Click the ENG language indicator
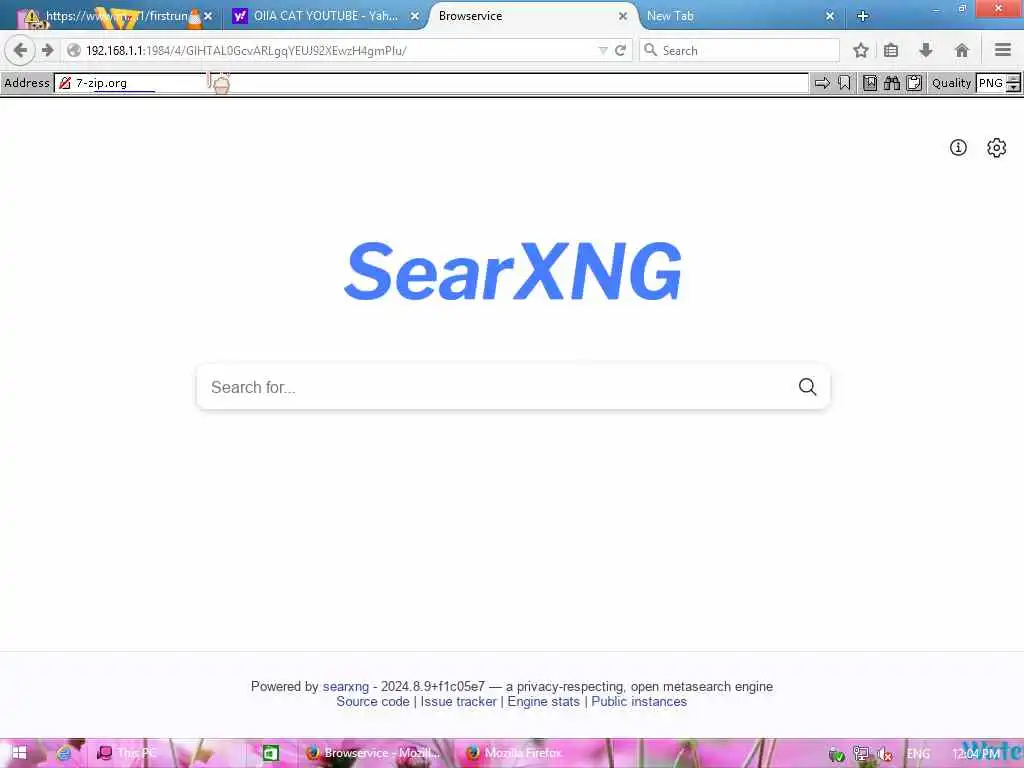This screenshot has height=768, width=1024. pyautogui.click(x=918, y=754)
